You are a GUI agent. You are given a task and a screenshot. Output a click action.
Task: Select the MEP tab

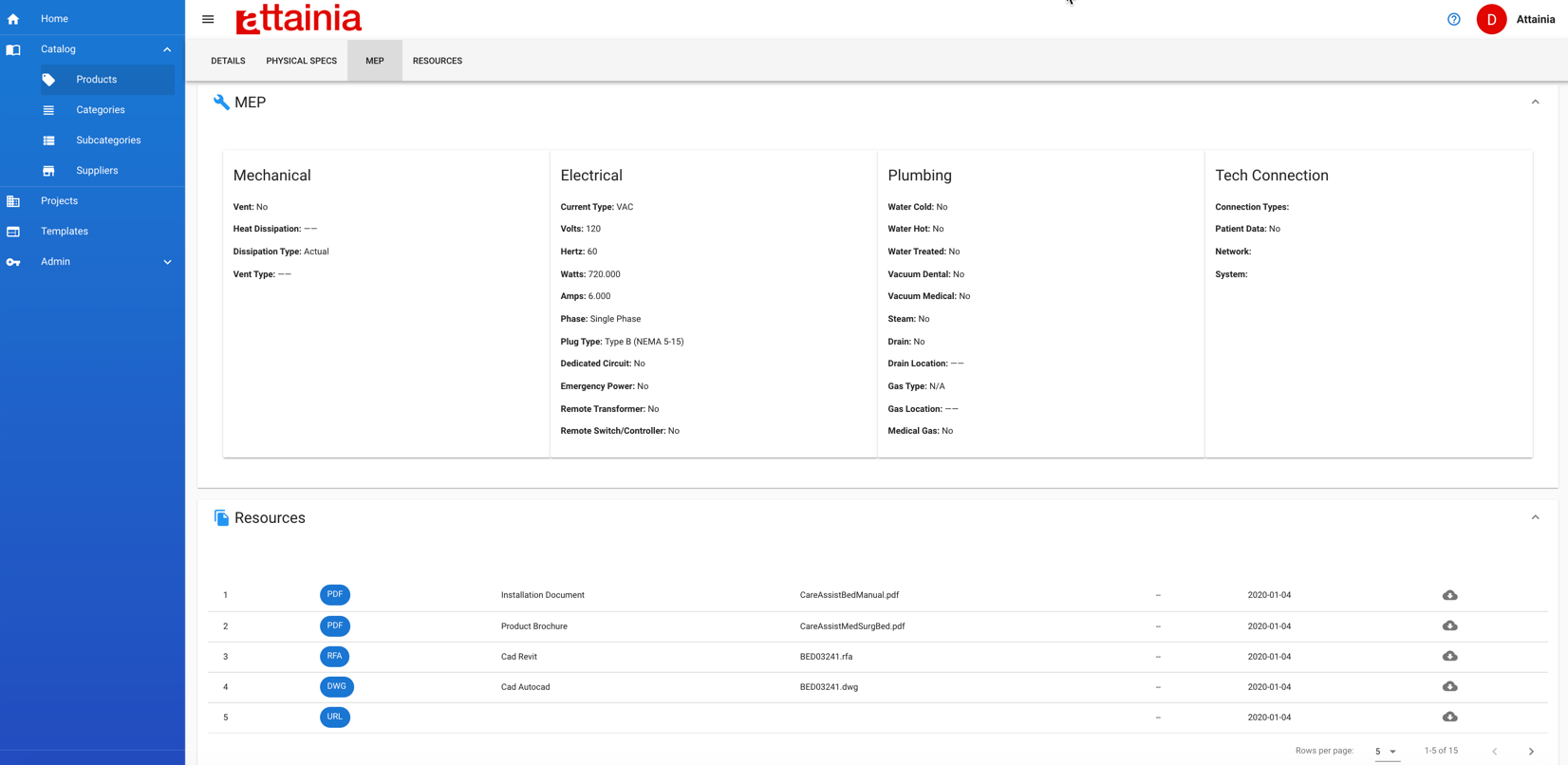[x=375, y=61]
